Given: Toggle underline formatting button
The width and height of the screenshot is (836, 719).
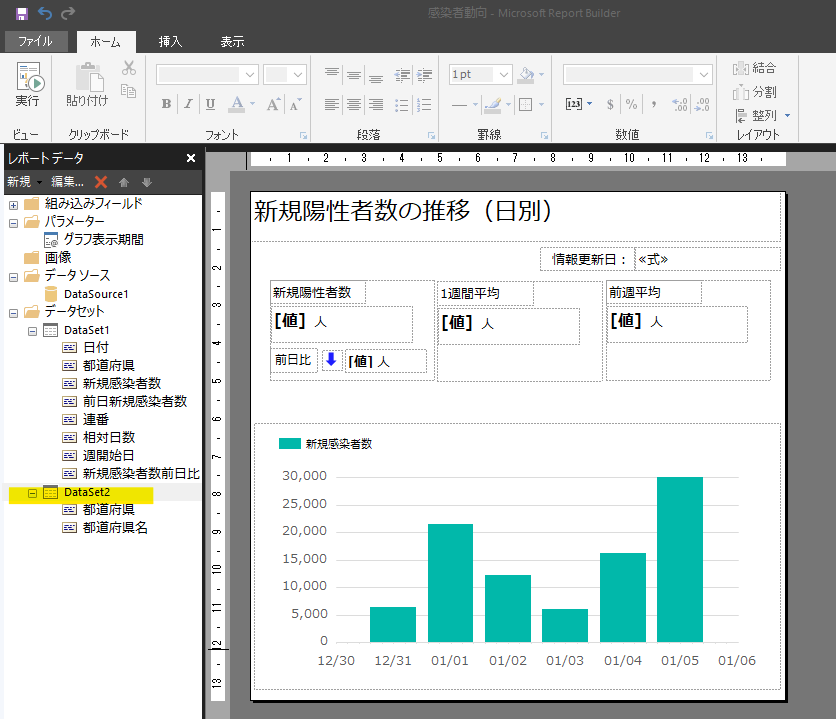Looking at the screenshot, I should pyautogui.click(x=210, y=104).
